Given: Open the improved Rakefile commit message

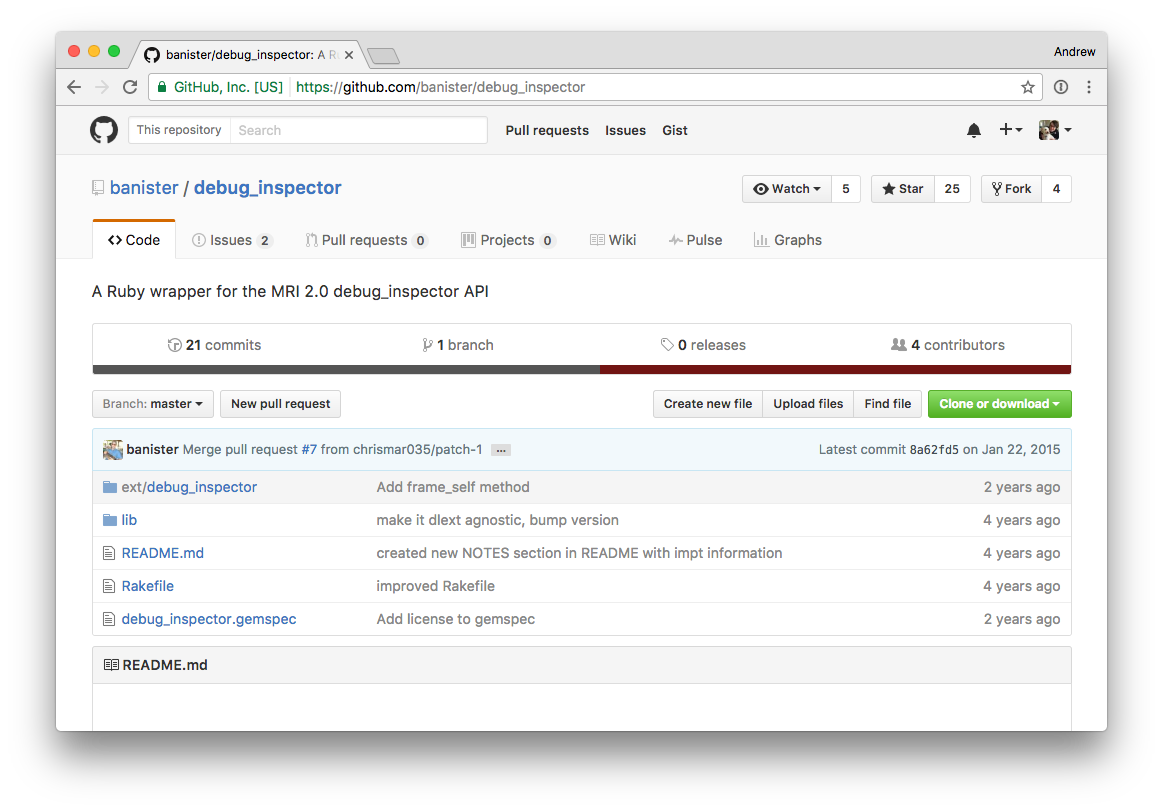Looking at the screenshot, I should [435, 586].
